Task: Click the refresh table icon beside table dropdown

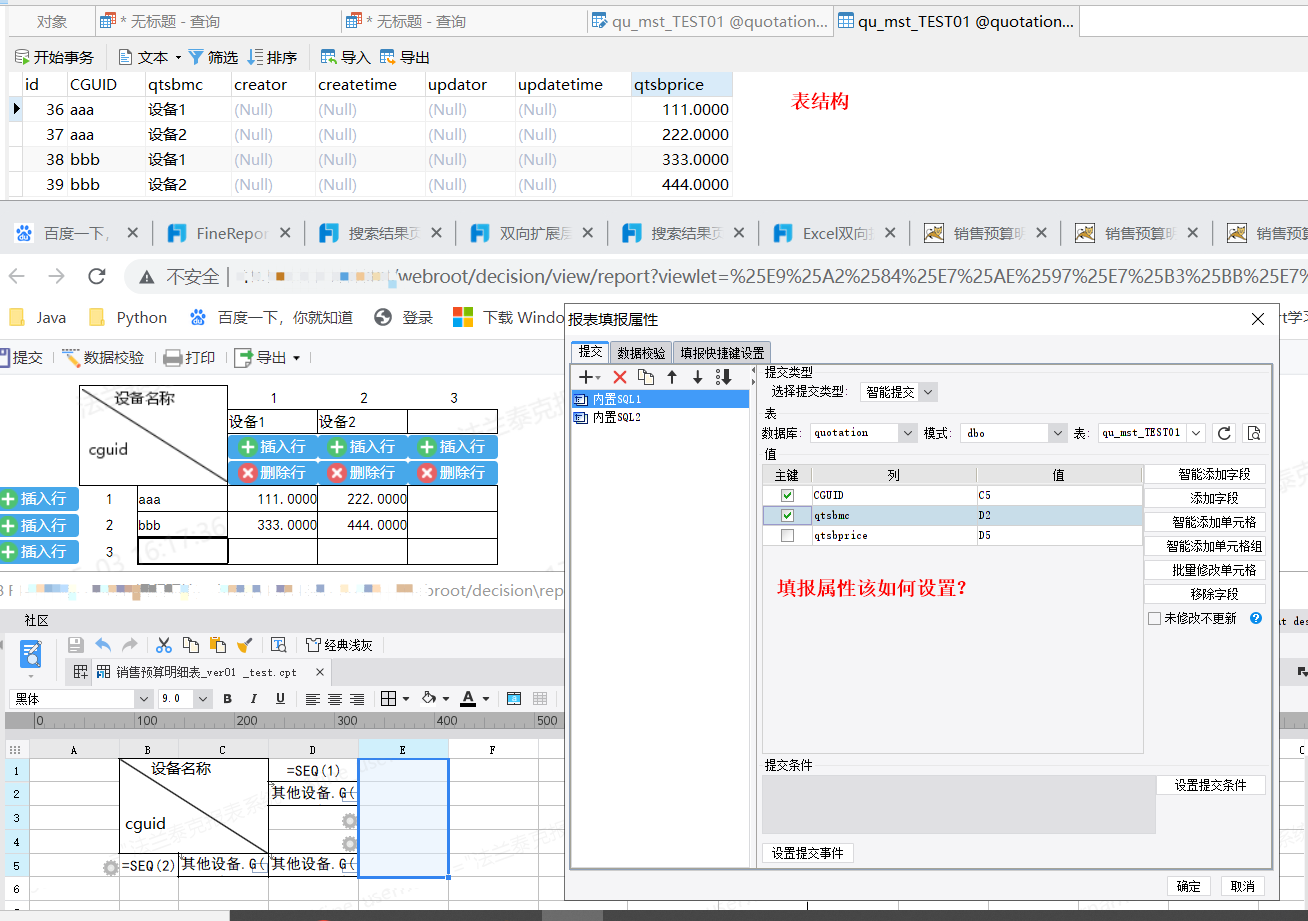Action: coord(1223,433)
